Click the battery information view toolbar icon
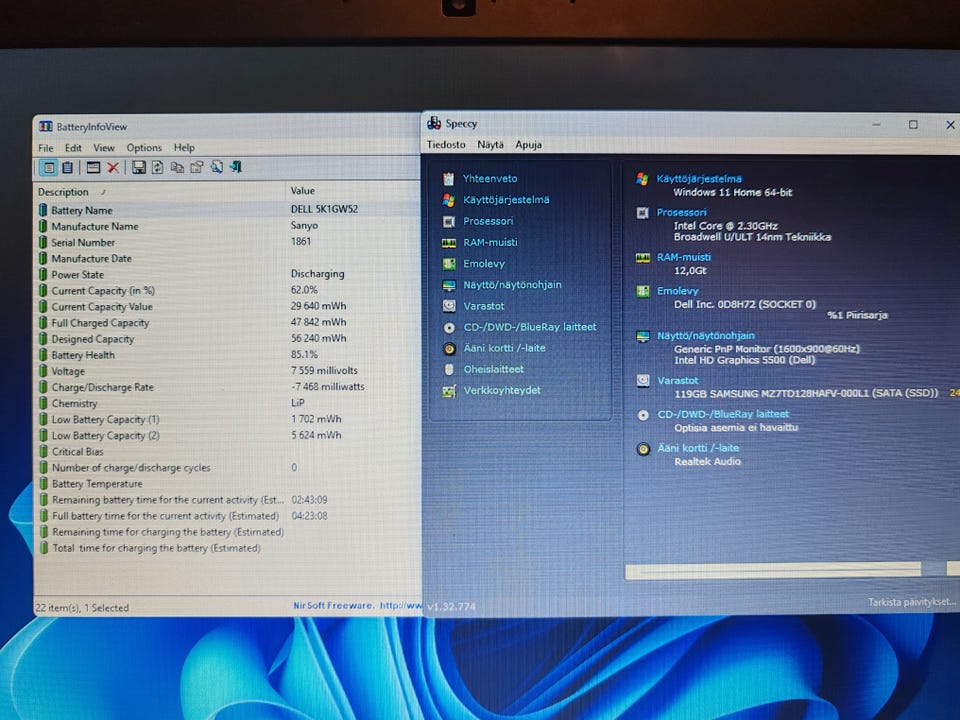Screen dimensions: 960x720 48,167
